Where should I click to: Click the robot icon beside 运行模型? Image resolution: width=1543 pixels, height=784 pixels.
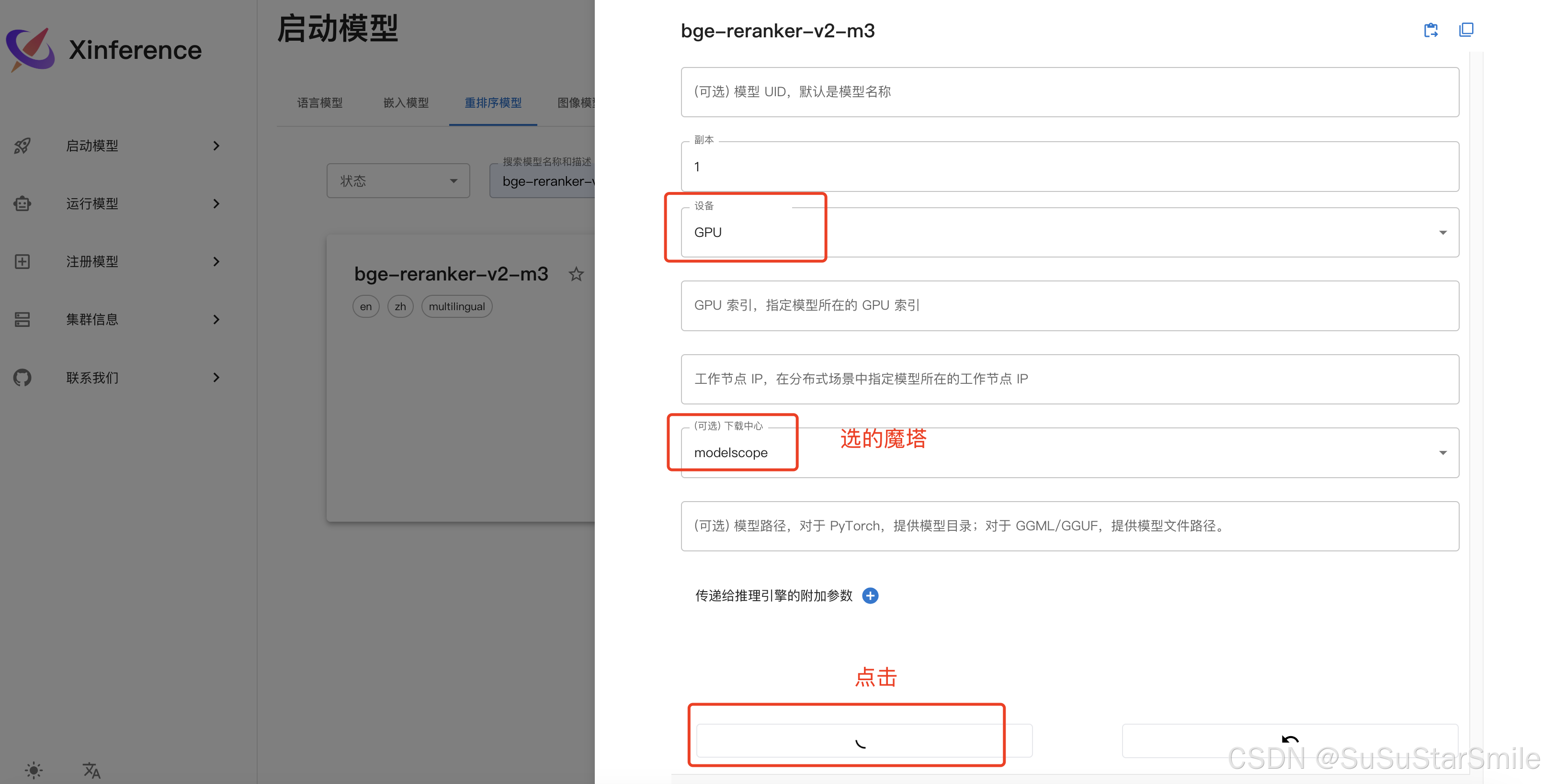[x=22, y=204]
